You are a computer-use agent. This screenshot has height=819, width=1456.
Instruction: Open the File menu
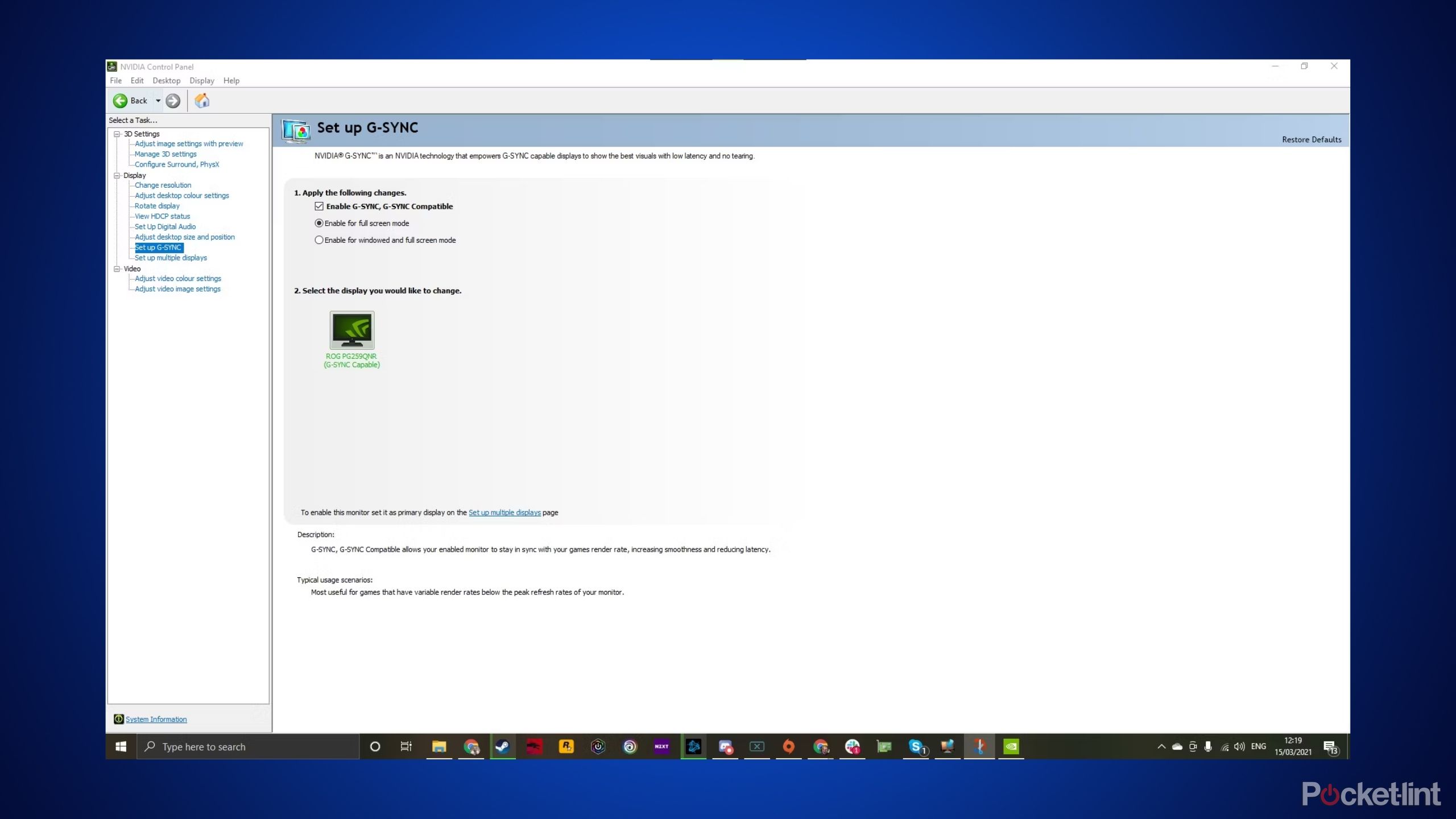(x=115, y=81)
